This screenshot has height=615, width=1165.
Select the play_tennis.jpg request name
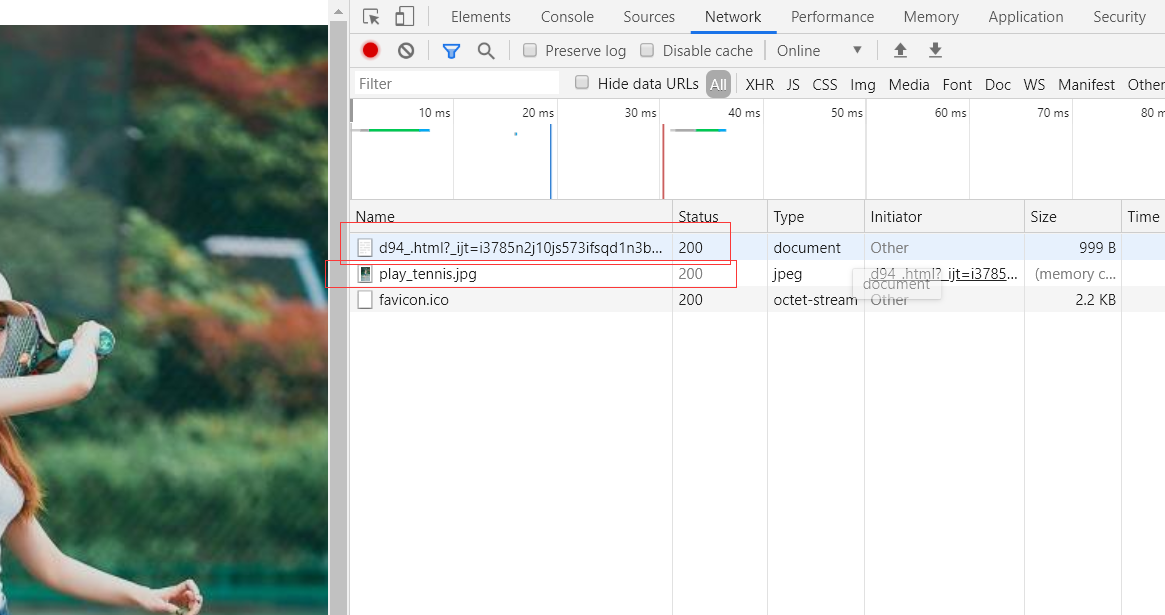[x=428, y=274]
